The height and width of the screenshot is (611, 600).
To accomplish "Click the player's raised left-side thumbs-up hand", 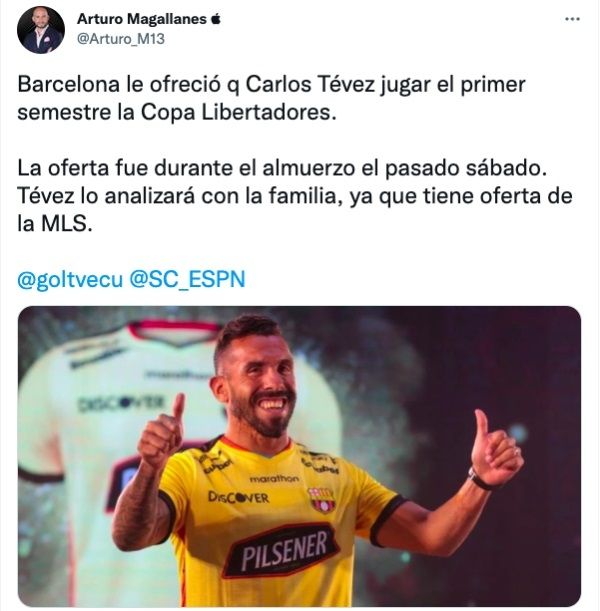I will click(161, 431).
